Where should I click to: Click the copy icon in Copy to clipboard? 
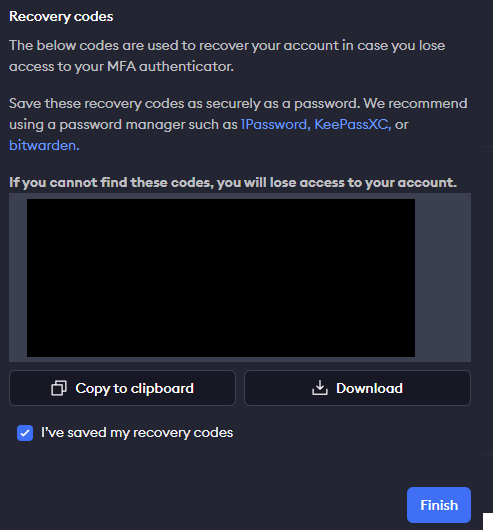tap(59, 388)
